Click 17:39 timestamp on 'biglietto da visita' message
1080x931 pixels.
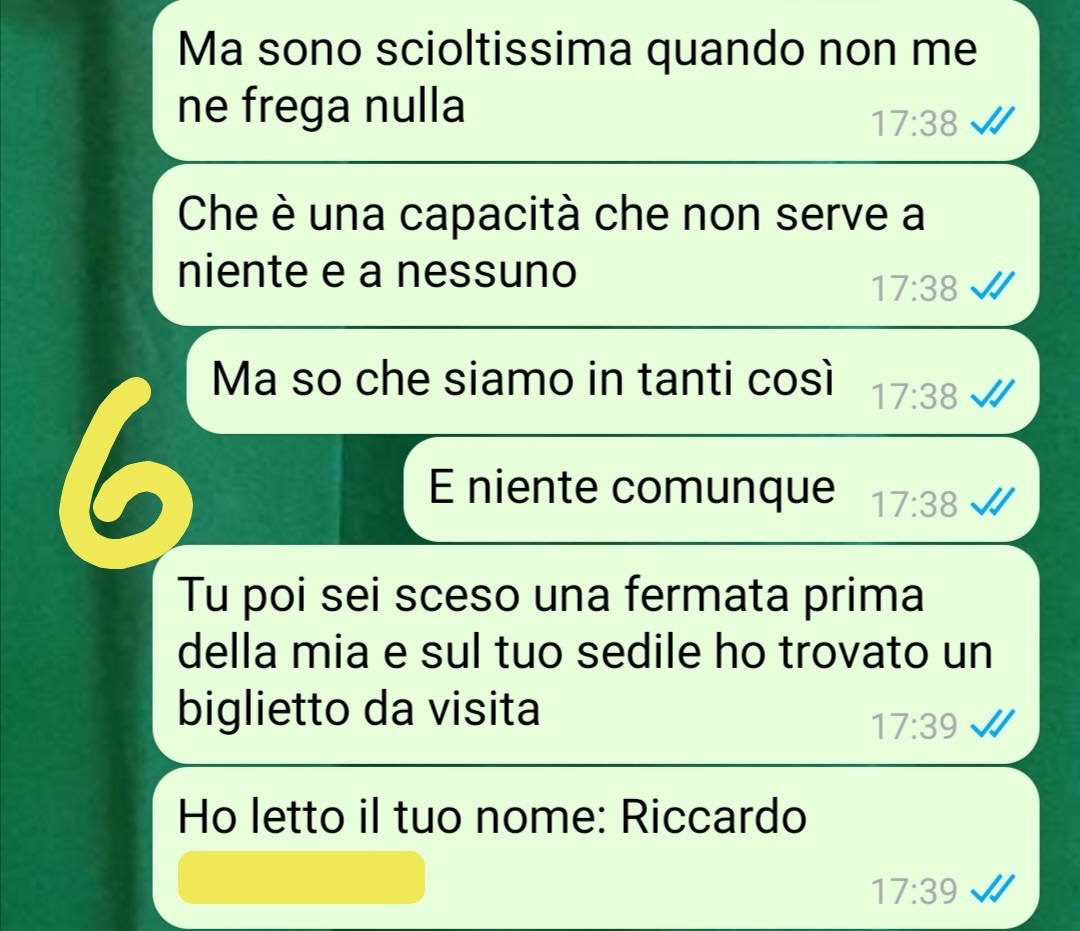point(914,726)
